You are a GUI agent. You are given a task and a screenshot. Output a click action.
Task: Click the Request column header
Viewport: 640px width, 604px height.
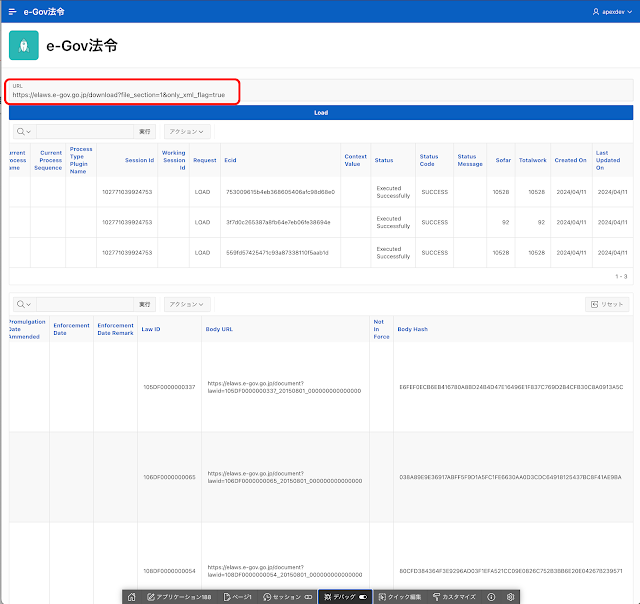coord(204,160)
